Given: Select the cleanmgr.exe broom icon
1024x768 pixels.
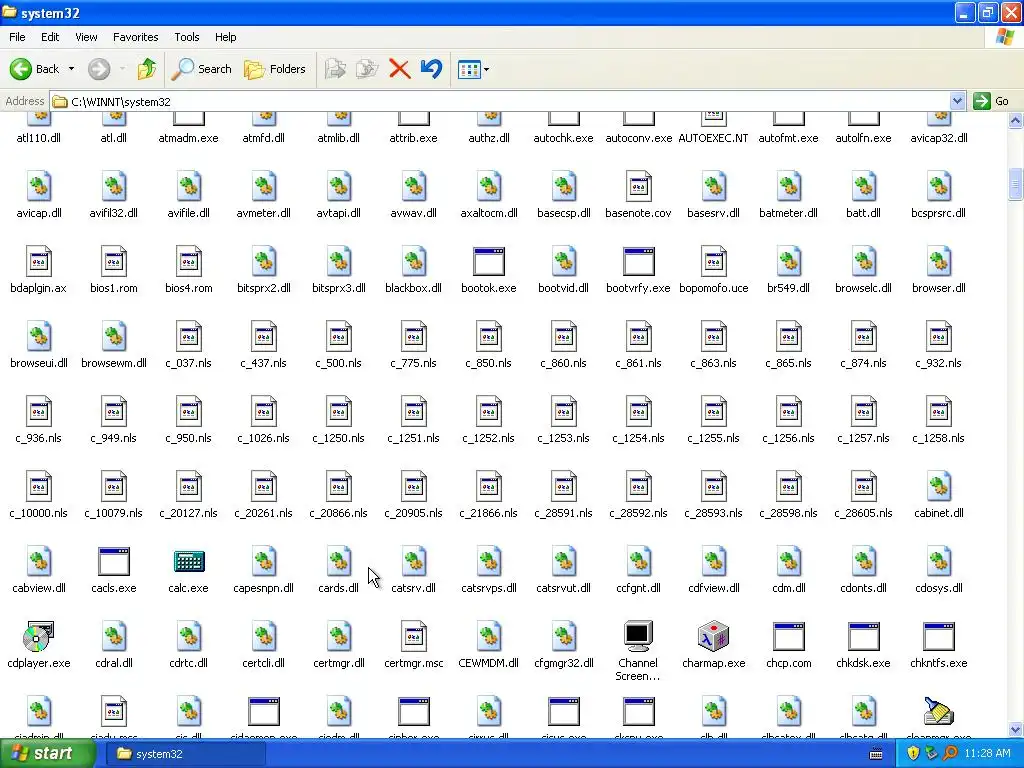Looking at the screenshot, I should coord(938,711).
